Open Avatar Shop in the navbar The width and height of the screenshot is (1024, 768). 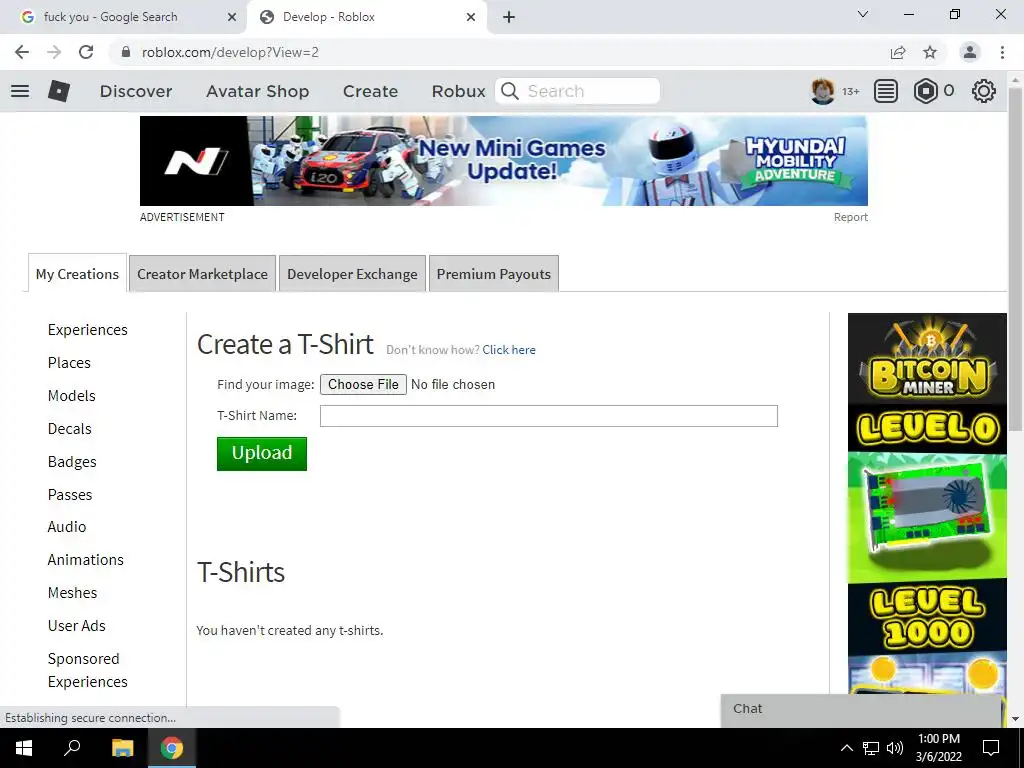pos(257,91)
